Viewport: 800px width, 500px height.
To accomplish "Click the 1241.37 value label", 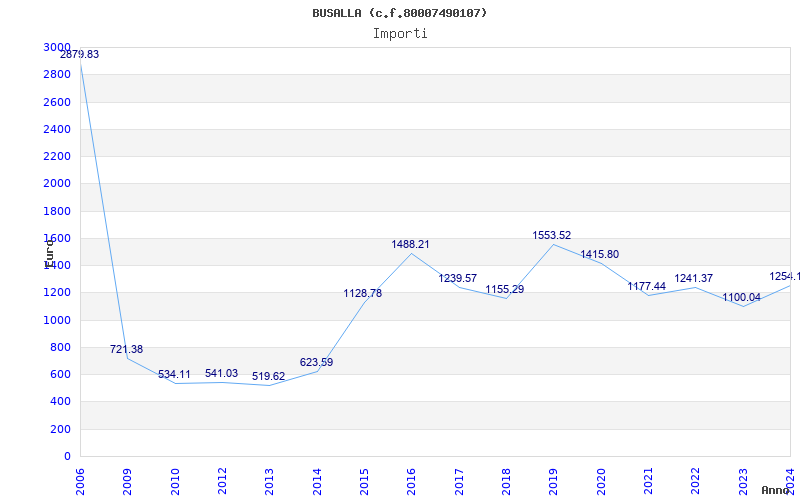I will pyautogui.click(x=694, y=278).
